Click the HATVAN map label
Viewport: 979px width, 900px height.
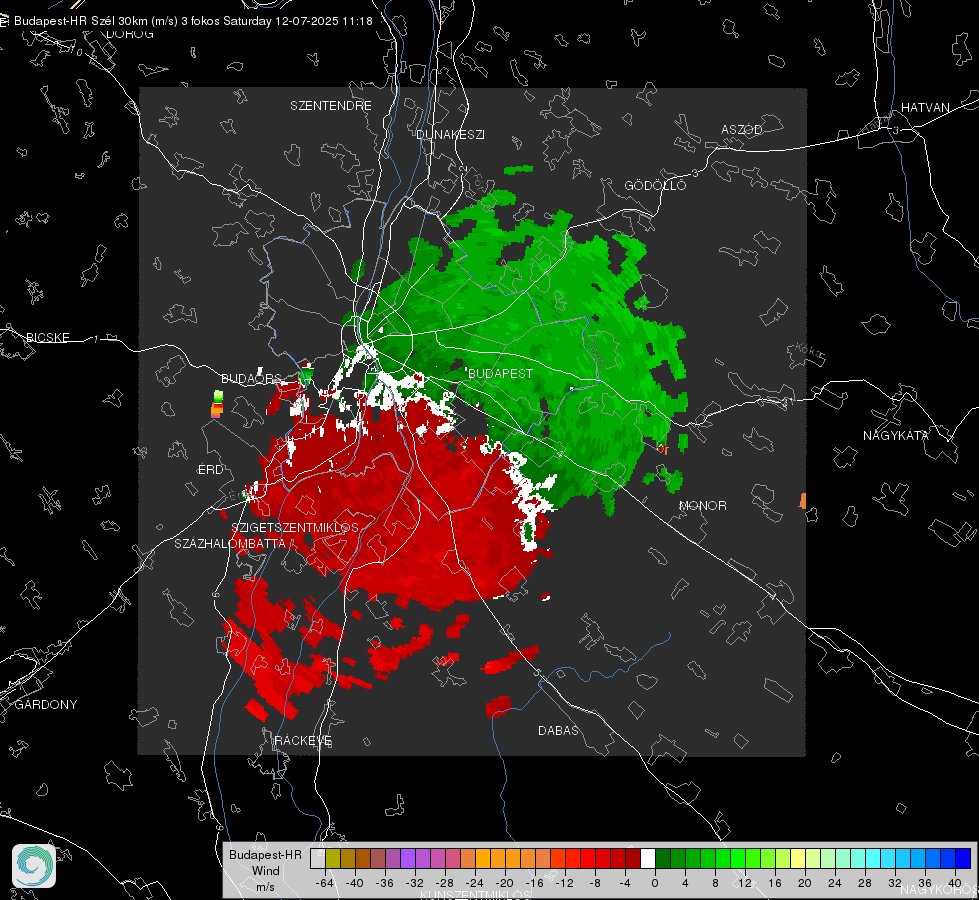point(925,107)
